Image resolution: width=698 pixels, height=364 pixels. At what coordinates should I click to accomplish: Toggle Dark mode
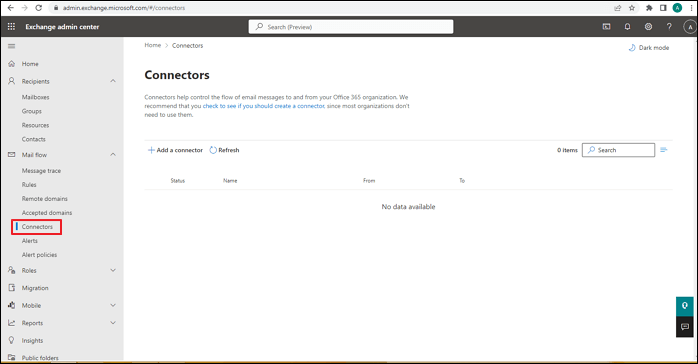(649, 48)
